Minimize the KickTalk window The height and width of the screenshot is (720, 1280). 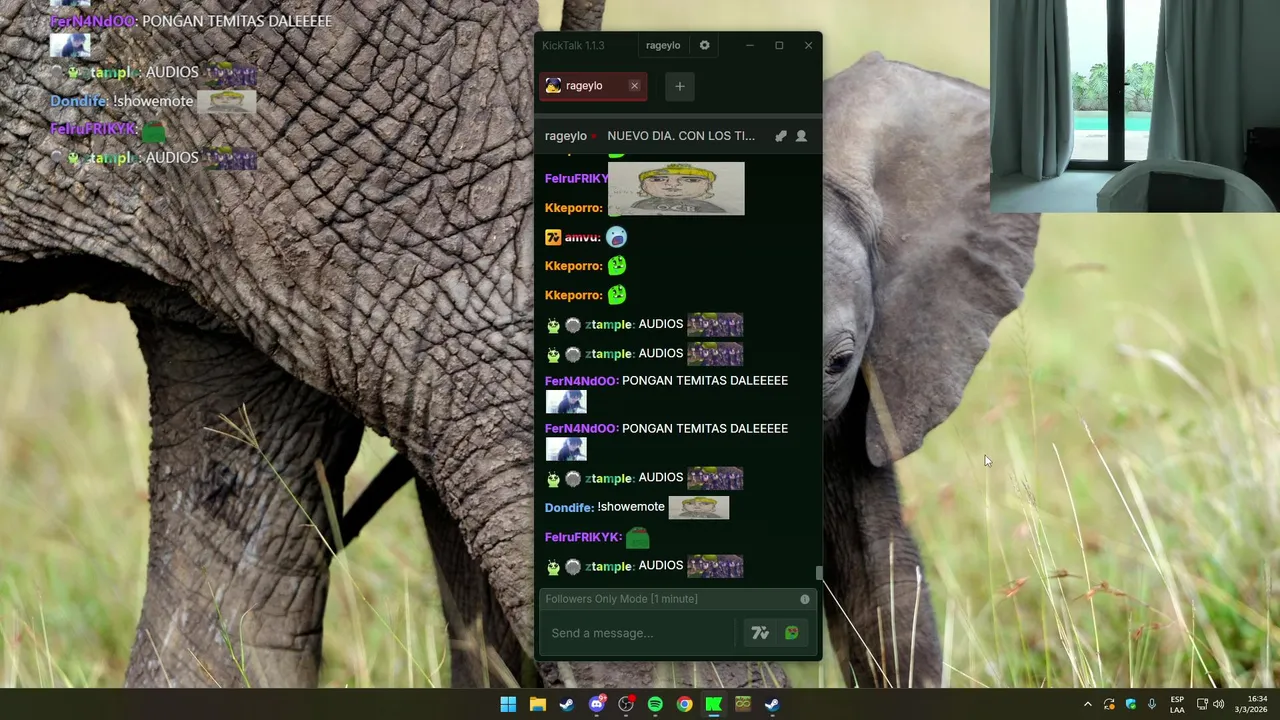click(x=750, y=45)
